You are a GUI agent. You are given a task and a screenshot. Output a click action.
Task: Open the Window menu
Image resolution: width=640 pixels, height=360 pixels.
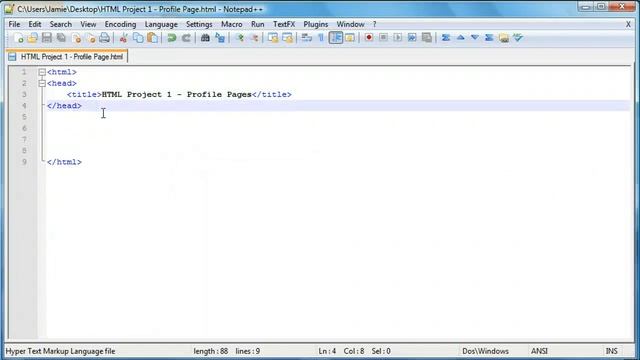(350, 24)
